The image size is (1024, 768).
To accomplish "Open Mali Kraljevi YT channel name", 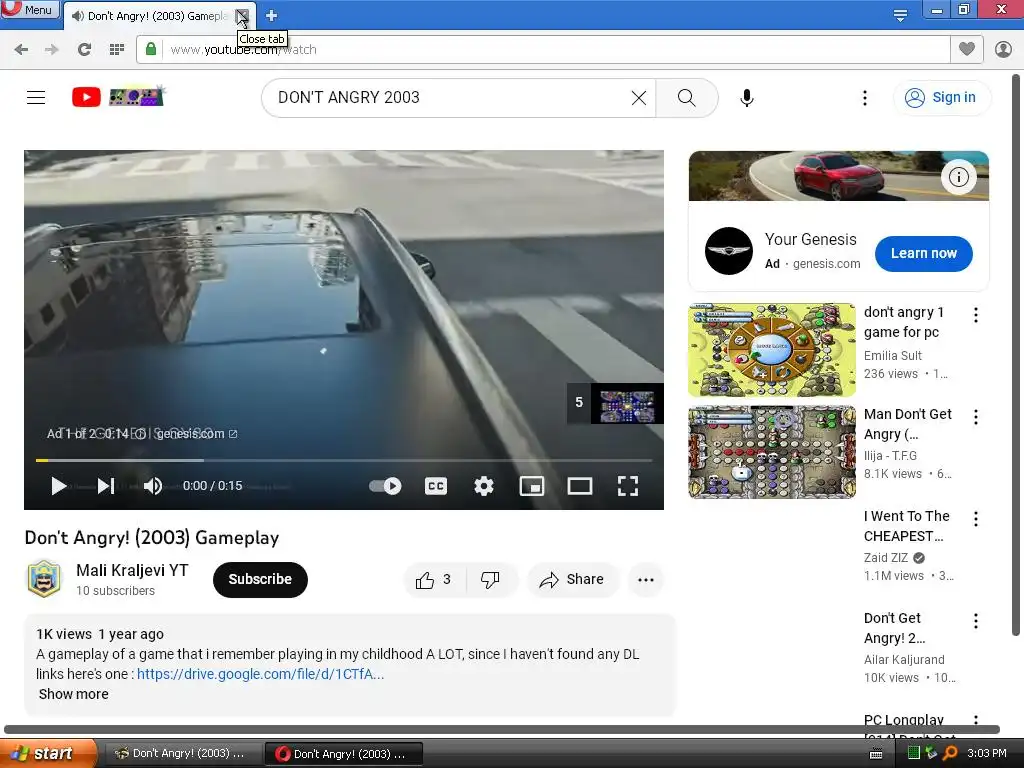I will tap(132, 571).
